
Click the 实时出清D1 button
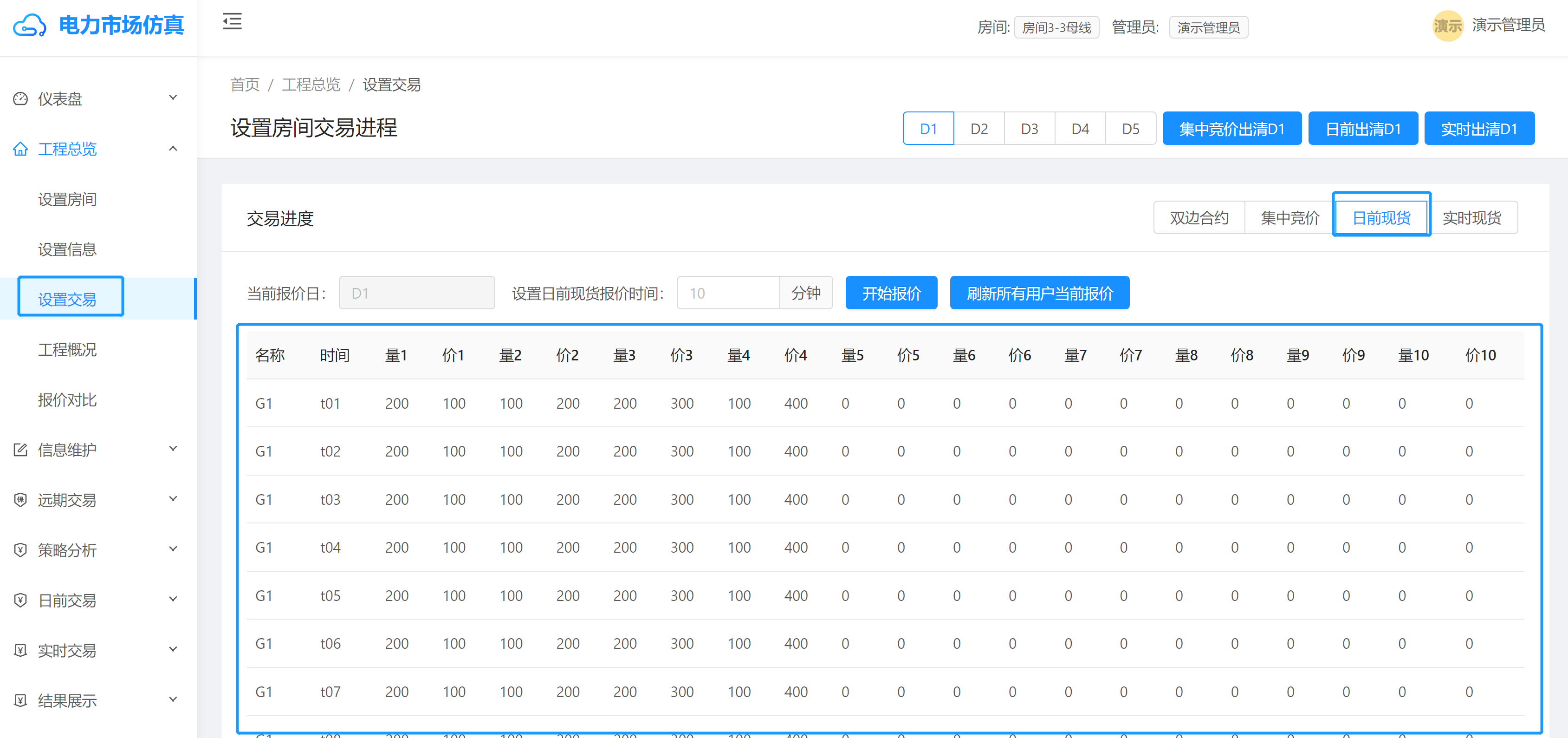click(1479, 129)
